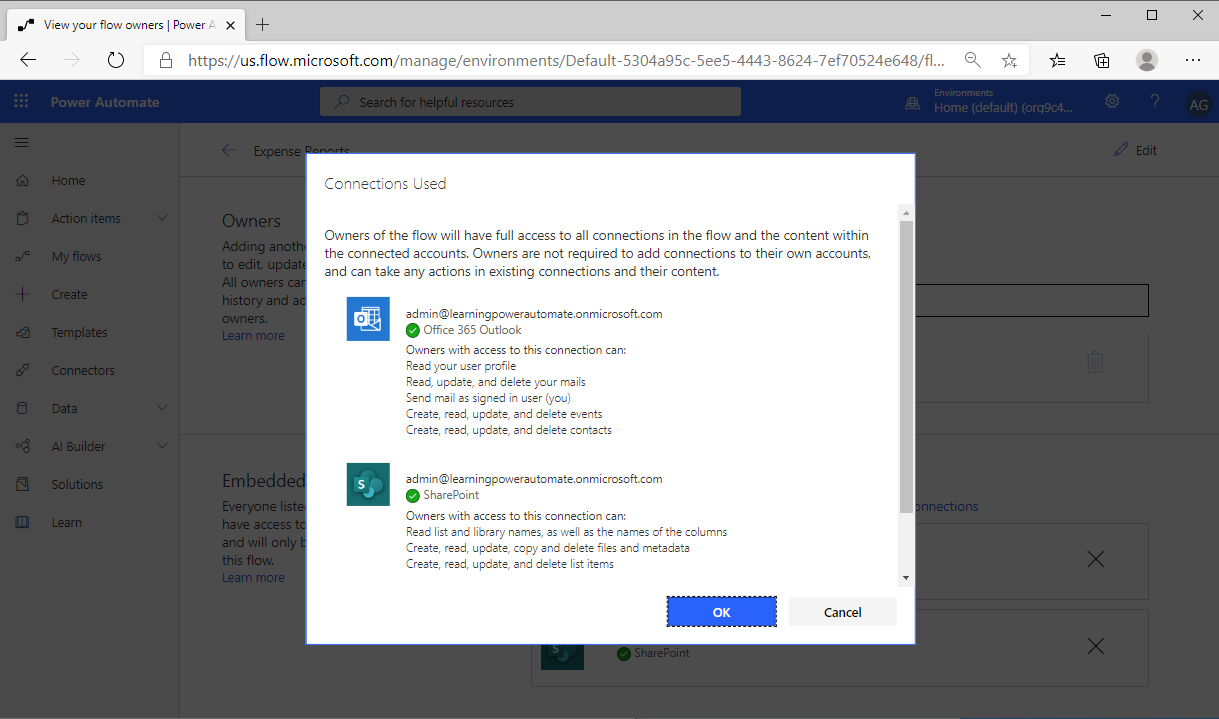The width and height of the screenshot is (1219, 719).
Task: Click the AG account avatar
Action: coord(1198,102)
